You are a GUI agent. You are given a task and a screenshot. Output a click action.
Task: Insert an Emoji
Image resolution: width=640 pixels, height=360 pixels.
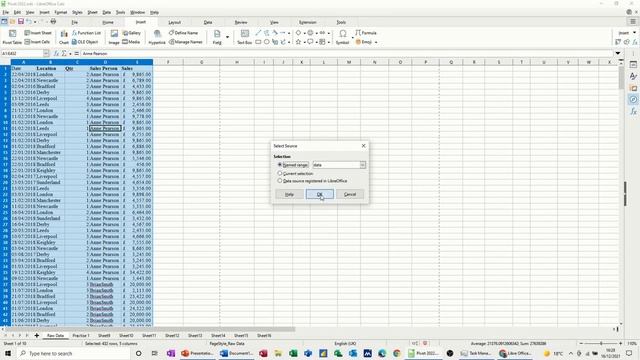coord(364,42)
